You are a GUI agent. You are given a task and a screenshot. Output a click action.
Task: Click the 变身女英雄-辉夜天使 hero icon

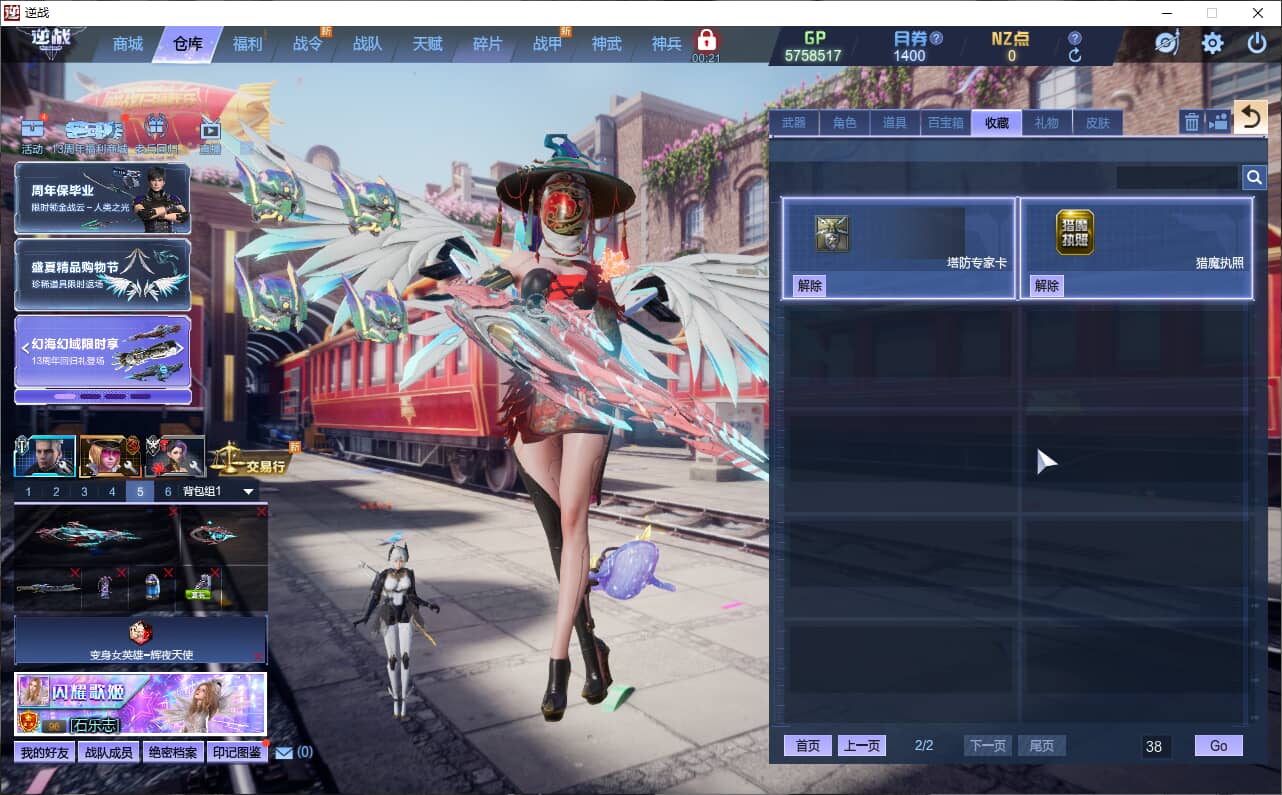[x=141, y=632]
